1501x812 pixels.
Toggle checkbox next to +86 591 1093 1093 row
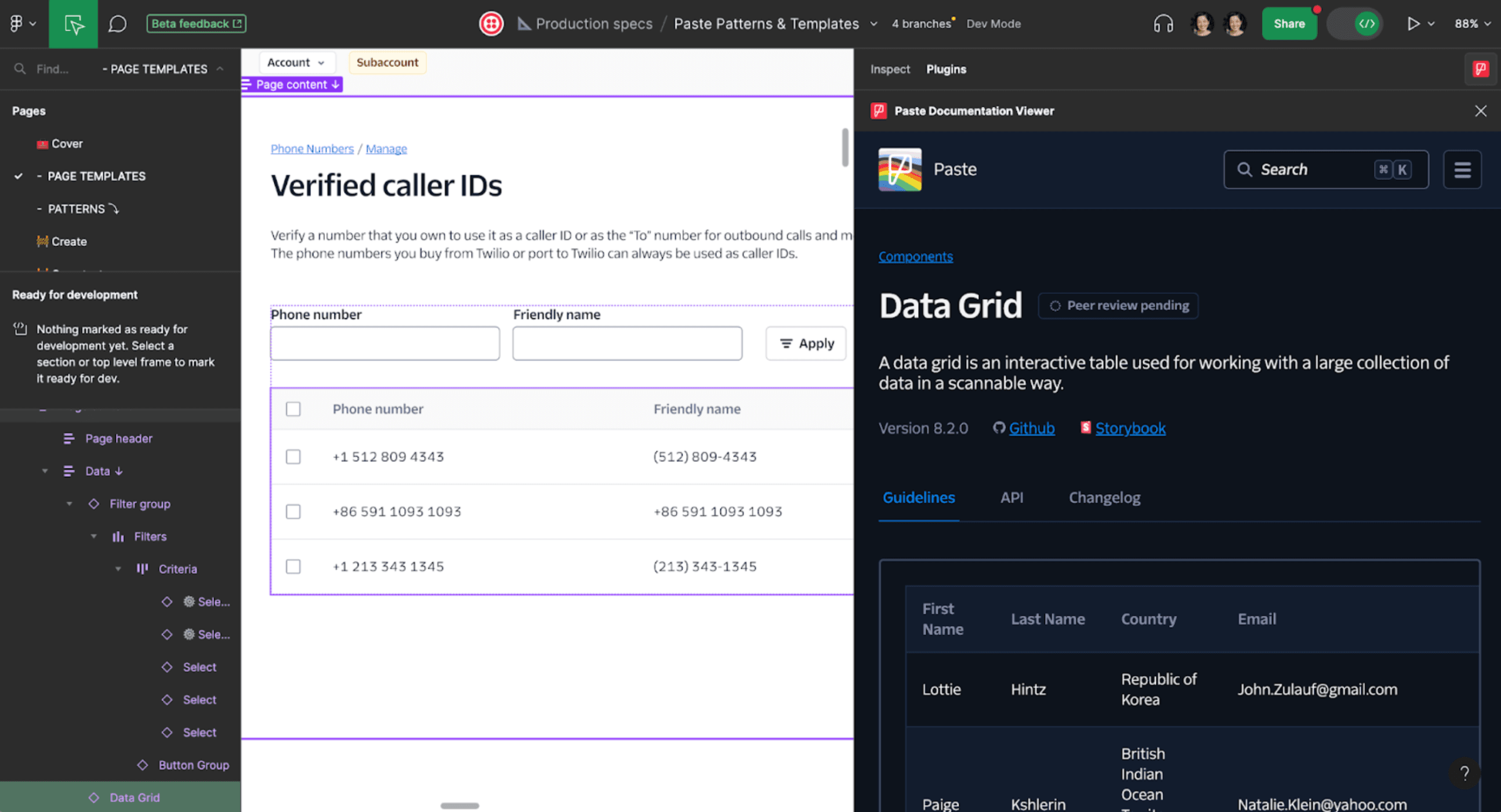pos(292,511)
